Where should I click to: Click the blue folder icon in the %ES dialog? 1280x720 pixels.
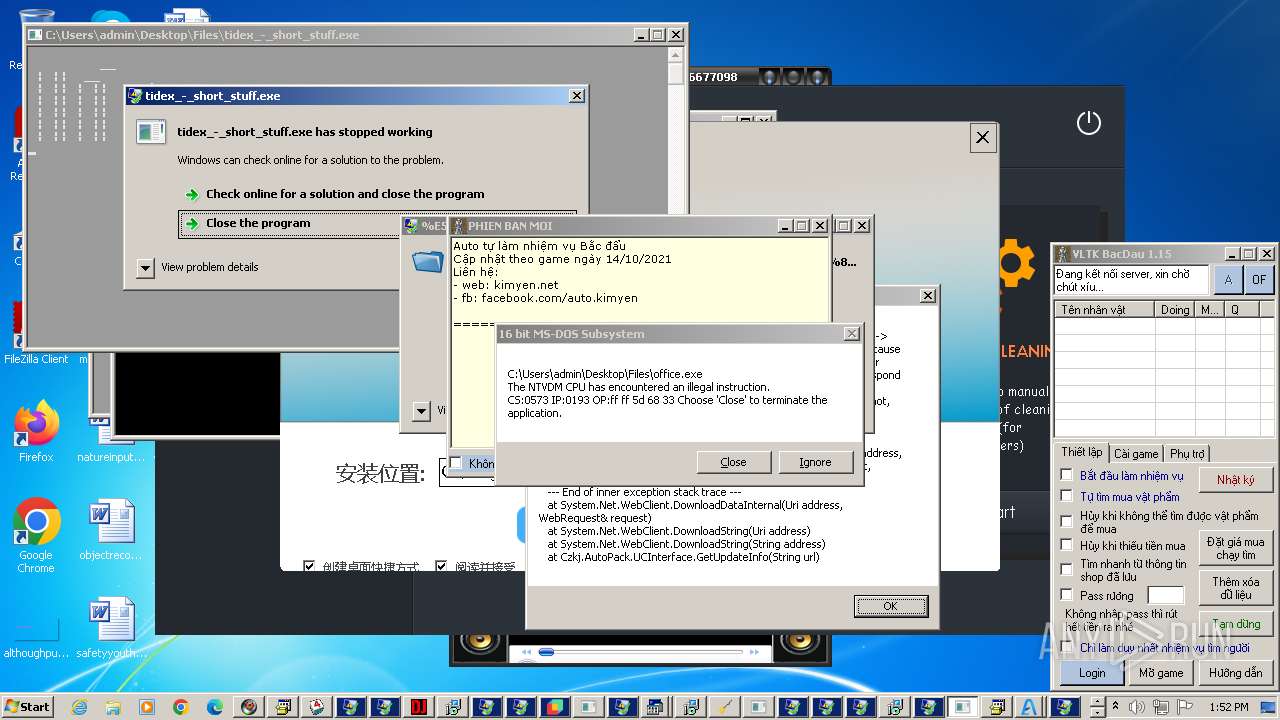click(428, 262)
